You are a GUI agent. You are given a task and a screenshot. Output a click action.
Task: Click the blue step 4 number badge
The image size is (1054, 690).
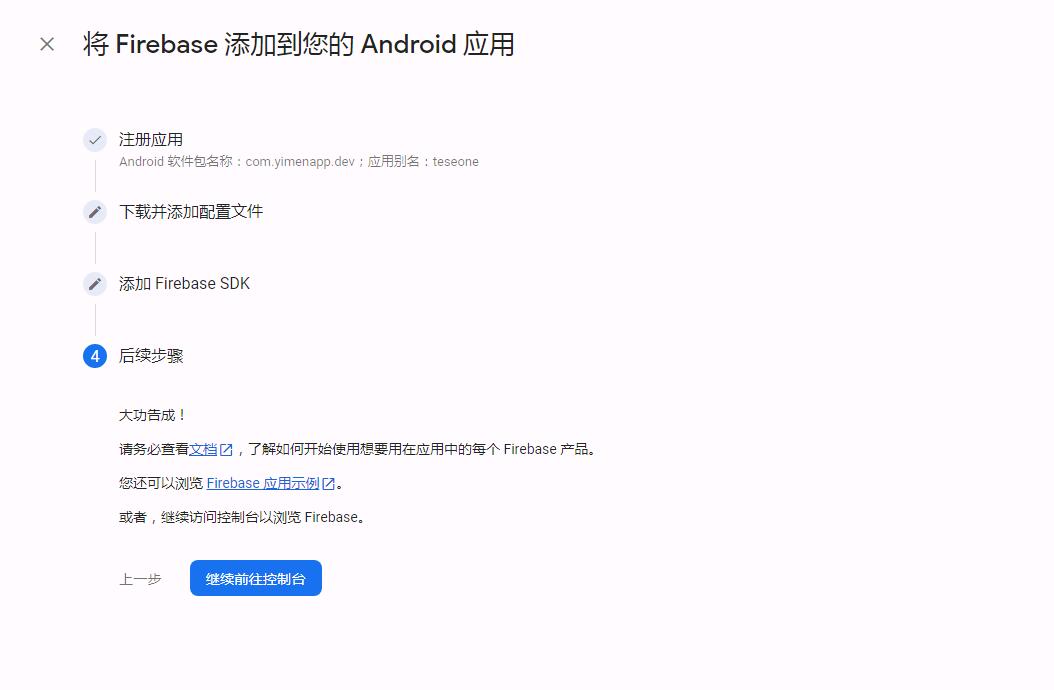[95, 356]
